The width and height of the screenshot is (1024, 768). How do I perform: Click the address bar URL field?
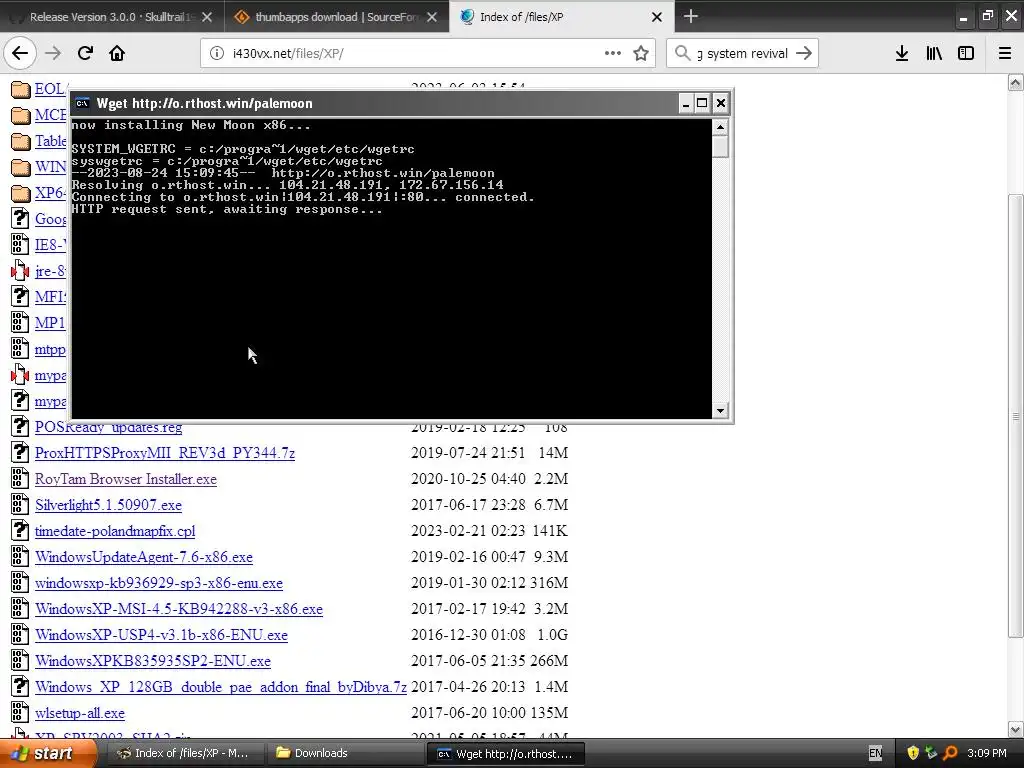point(418,54)
